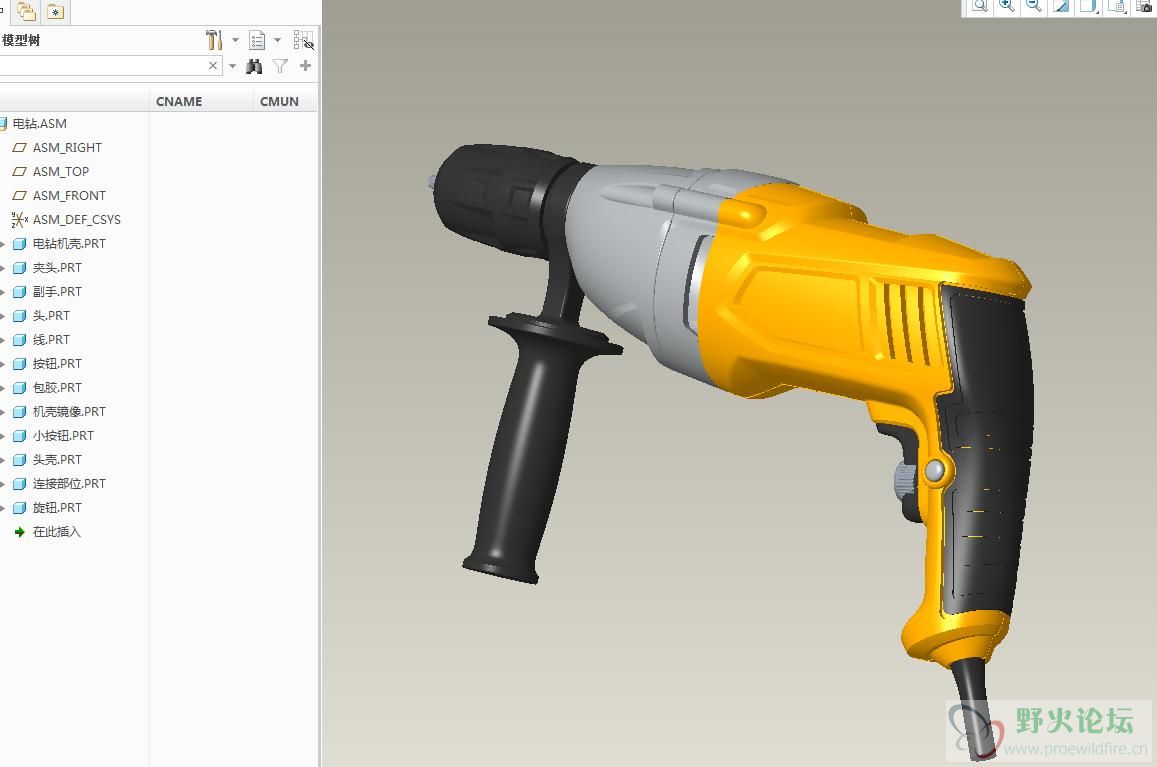The image size is (1157, 767).
Task: Click the repaint screen icon
Action: pos(1061,6)
